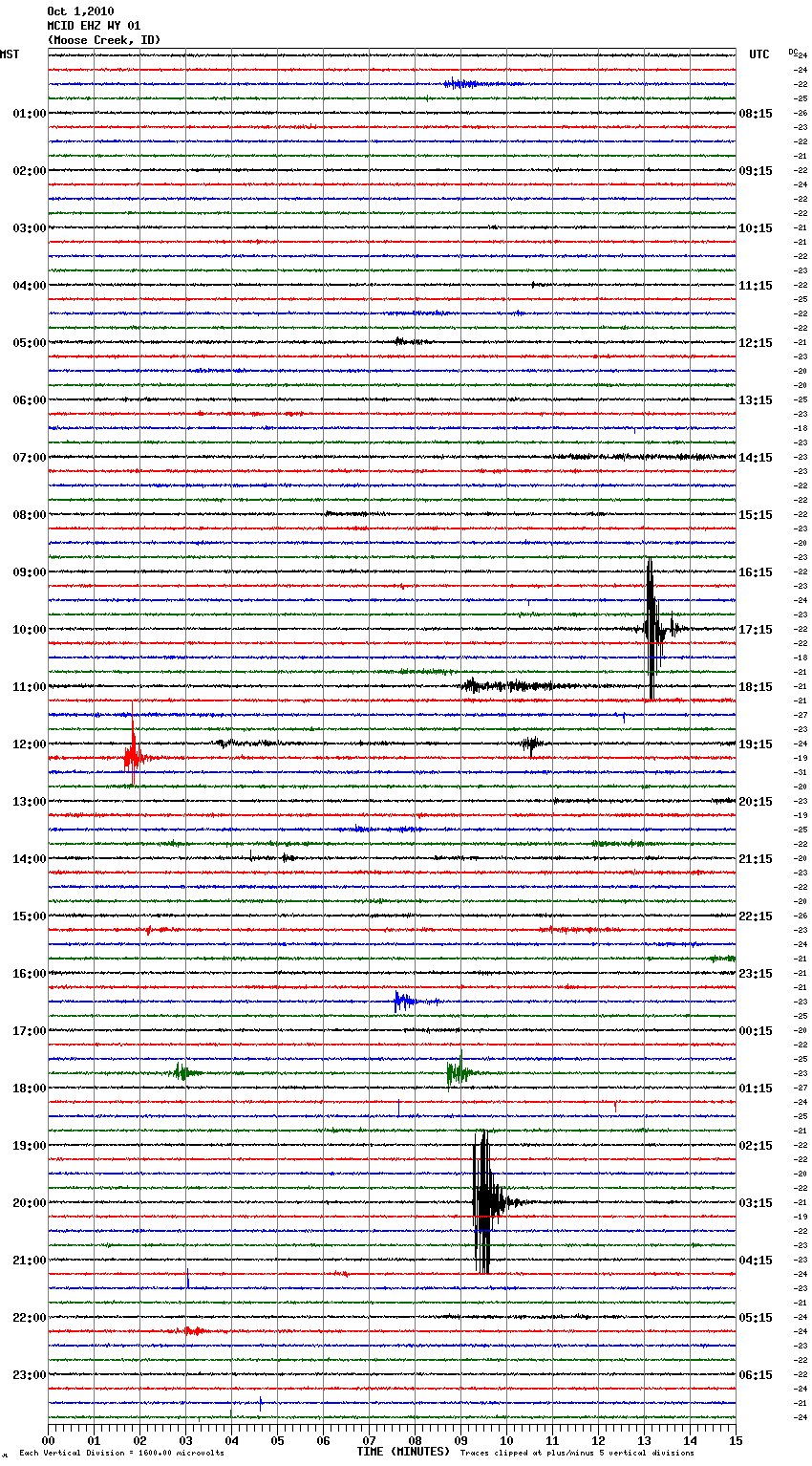Image resolution: width=812 pixels, height=1466 pixels.
Task: Click the minute 05 axis tick label
Action: click(x=277, y=1440)
